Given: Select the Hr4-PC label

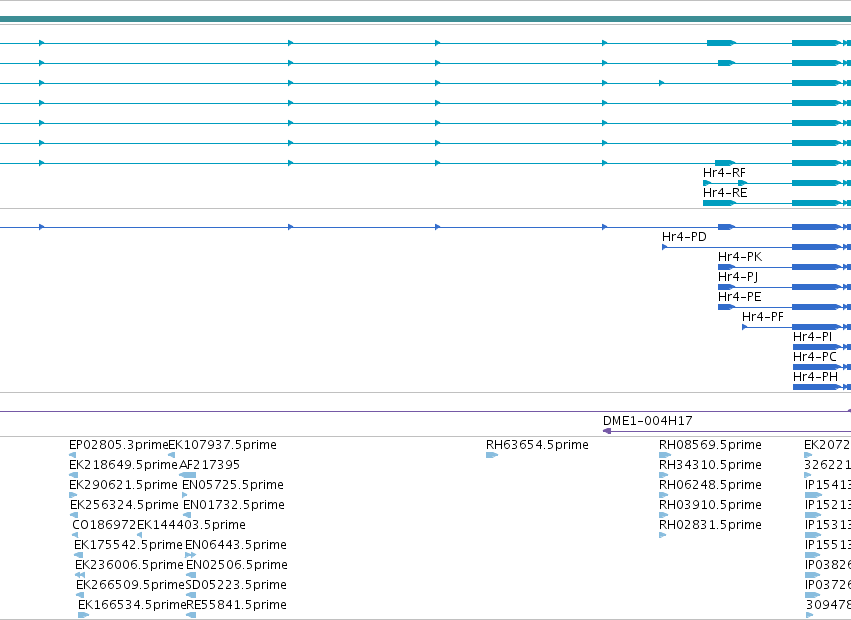Looking at the screenshot, I should tap(814, 357).
